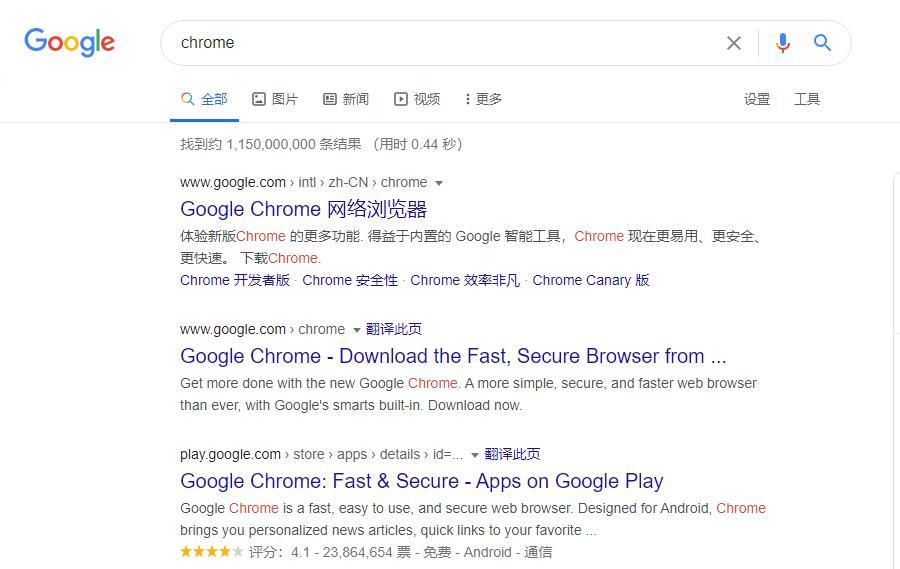Open the 图片 images tab
Screen dimensions: 900x569
pyautogui.click(x=275, y=99)
